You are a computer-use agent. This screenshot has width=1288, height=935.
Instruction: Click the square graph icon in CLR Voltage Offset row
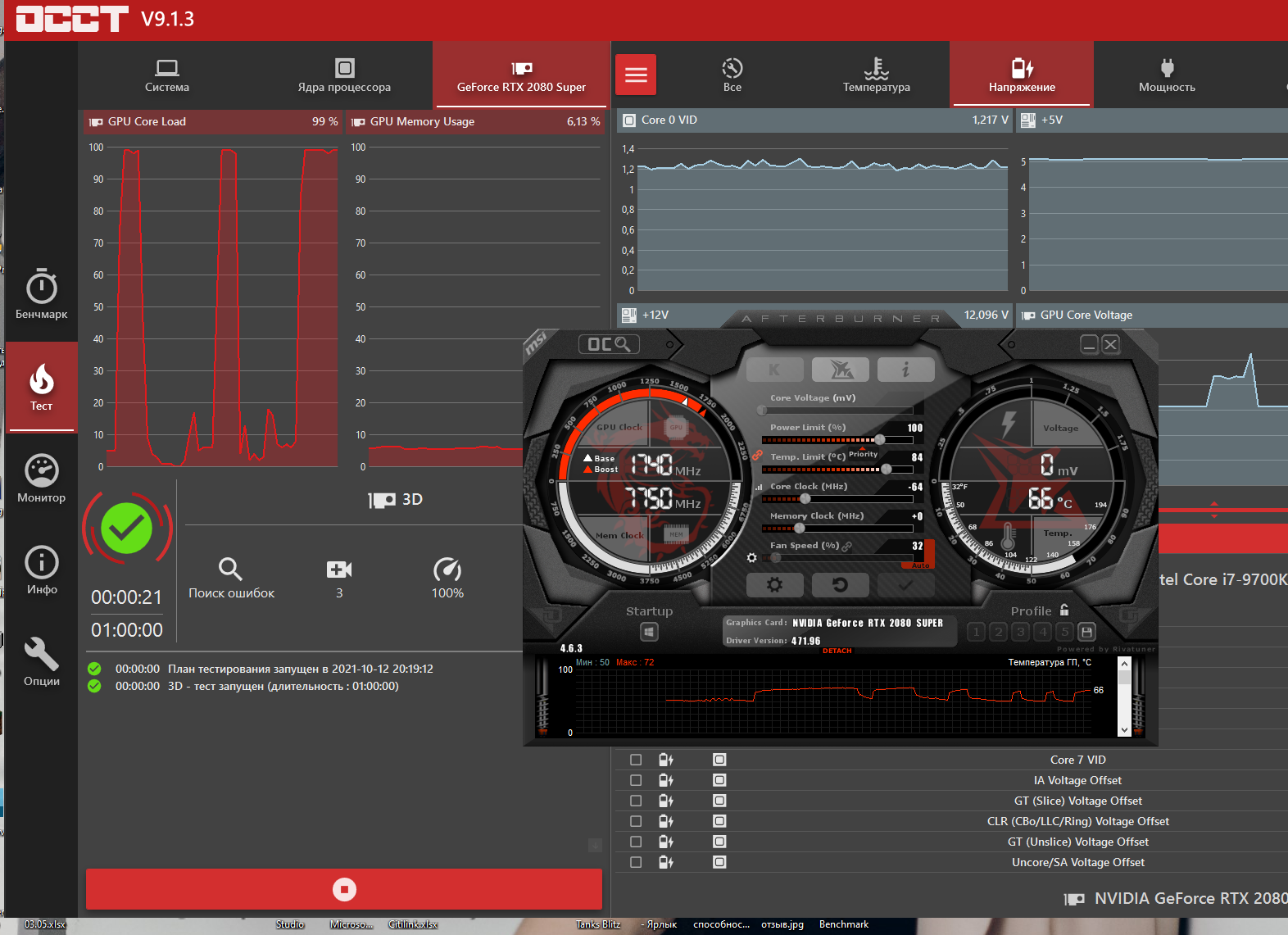(719, 821)
